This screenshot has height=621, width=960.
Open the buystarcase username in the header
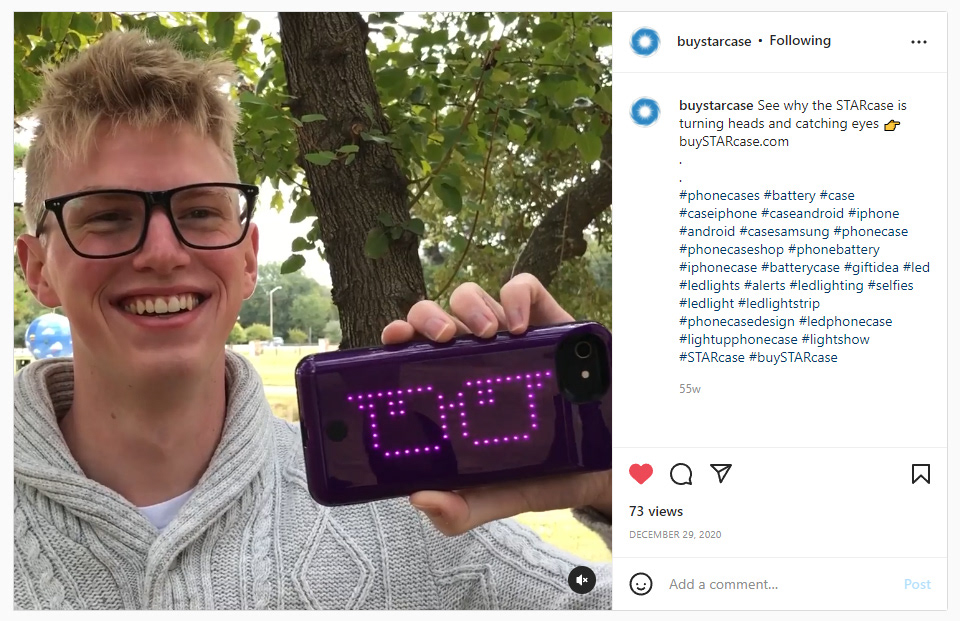714,41
